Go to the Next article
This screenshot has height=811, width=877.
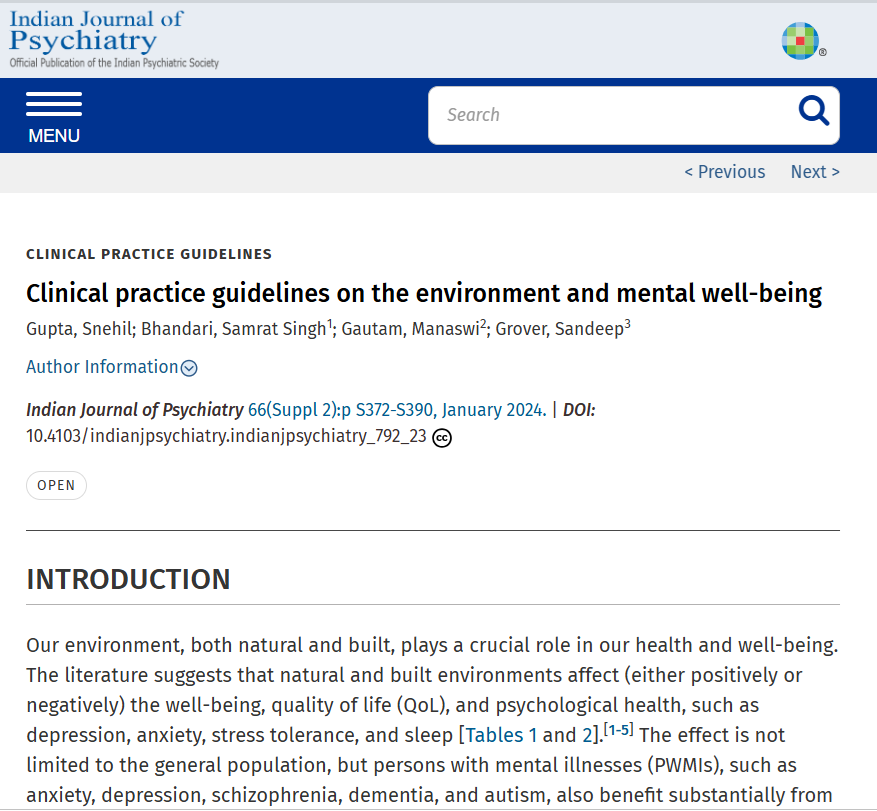tap(815, 172)
